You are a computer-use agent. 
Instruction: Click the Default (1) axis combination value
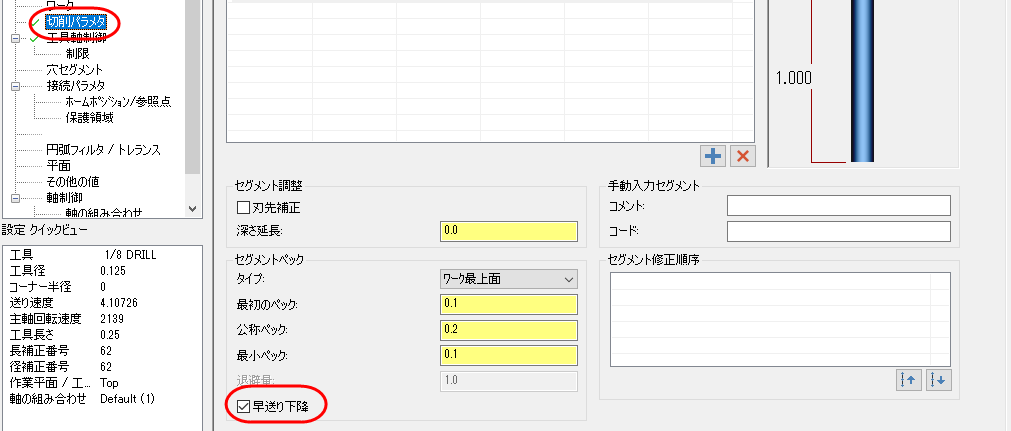128,399
